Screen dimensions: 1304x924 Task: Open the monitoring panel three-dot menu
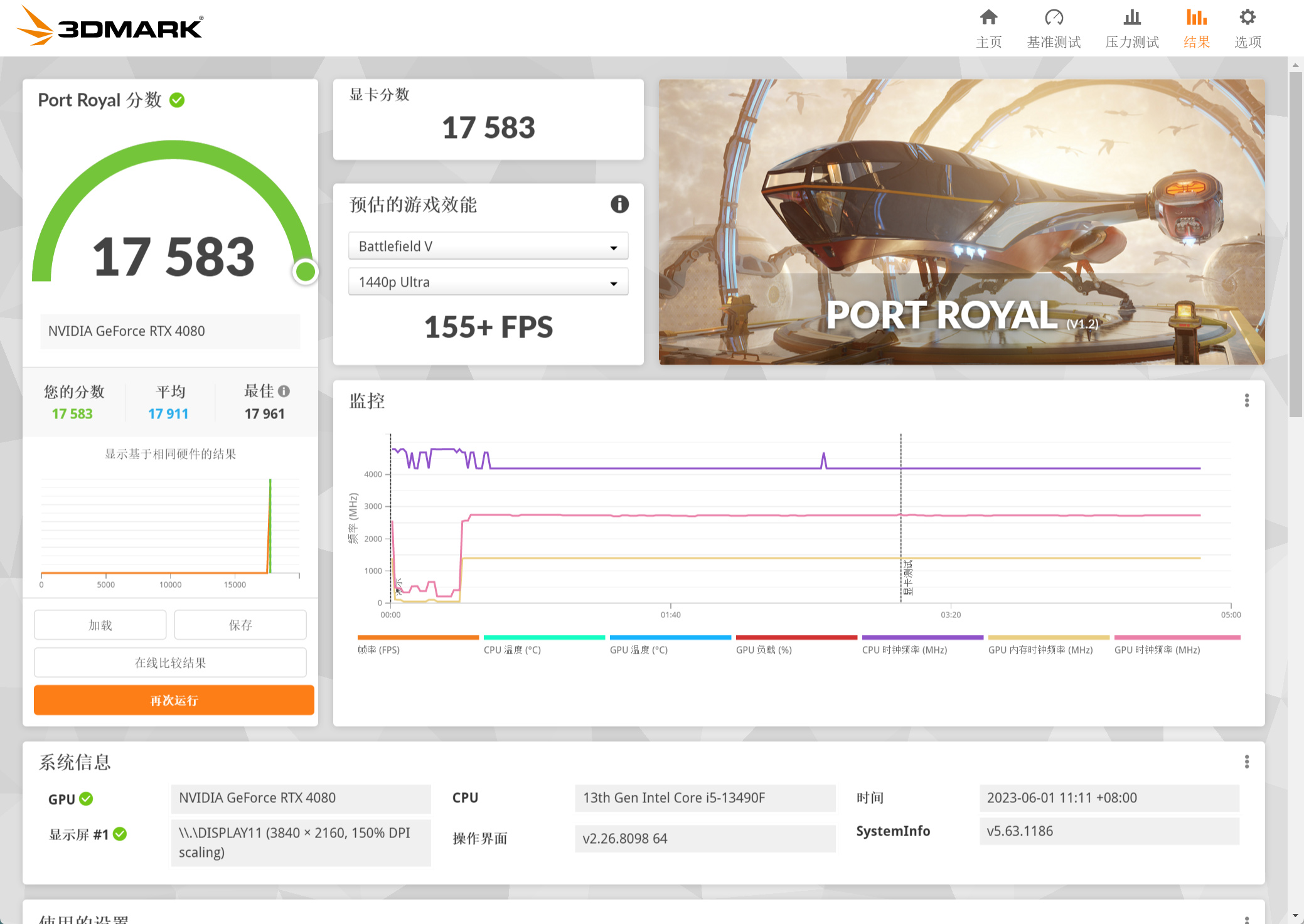click(x=1246, y=401)
